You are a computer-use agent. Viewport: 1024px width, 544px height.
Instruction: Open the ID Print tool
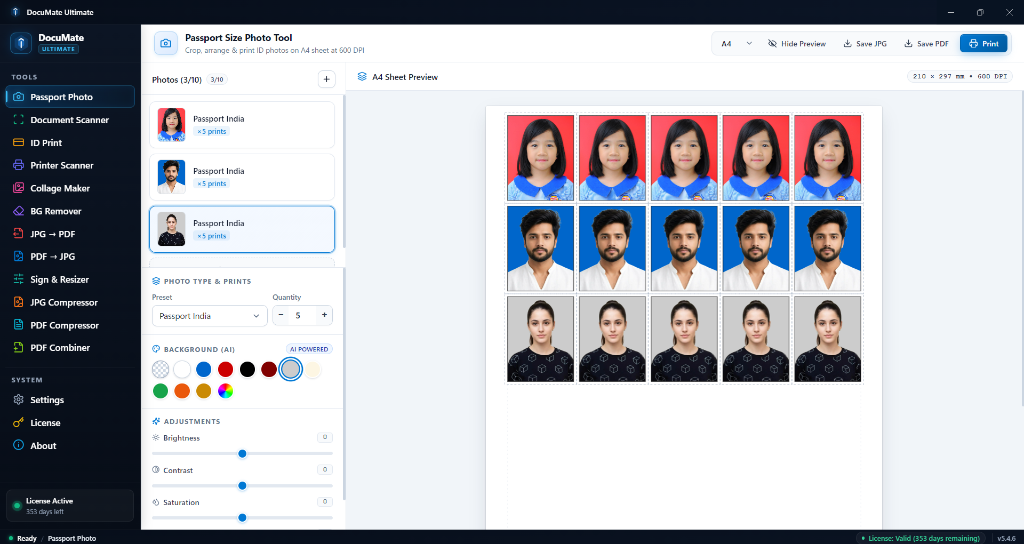70,142
